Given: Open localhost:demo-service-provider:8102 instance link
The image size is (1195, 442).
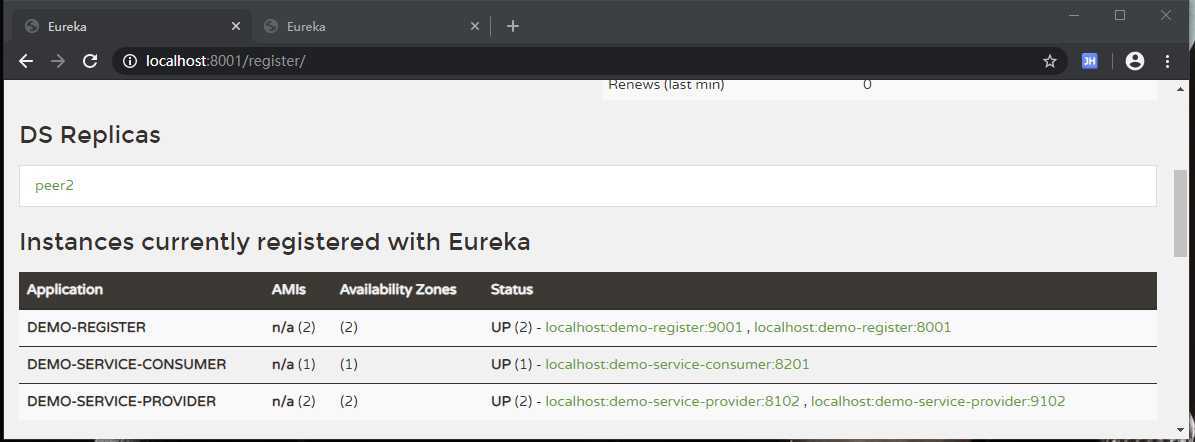Looking at the screenshot, I should point(672,401).
